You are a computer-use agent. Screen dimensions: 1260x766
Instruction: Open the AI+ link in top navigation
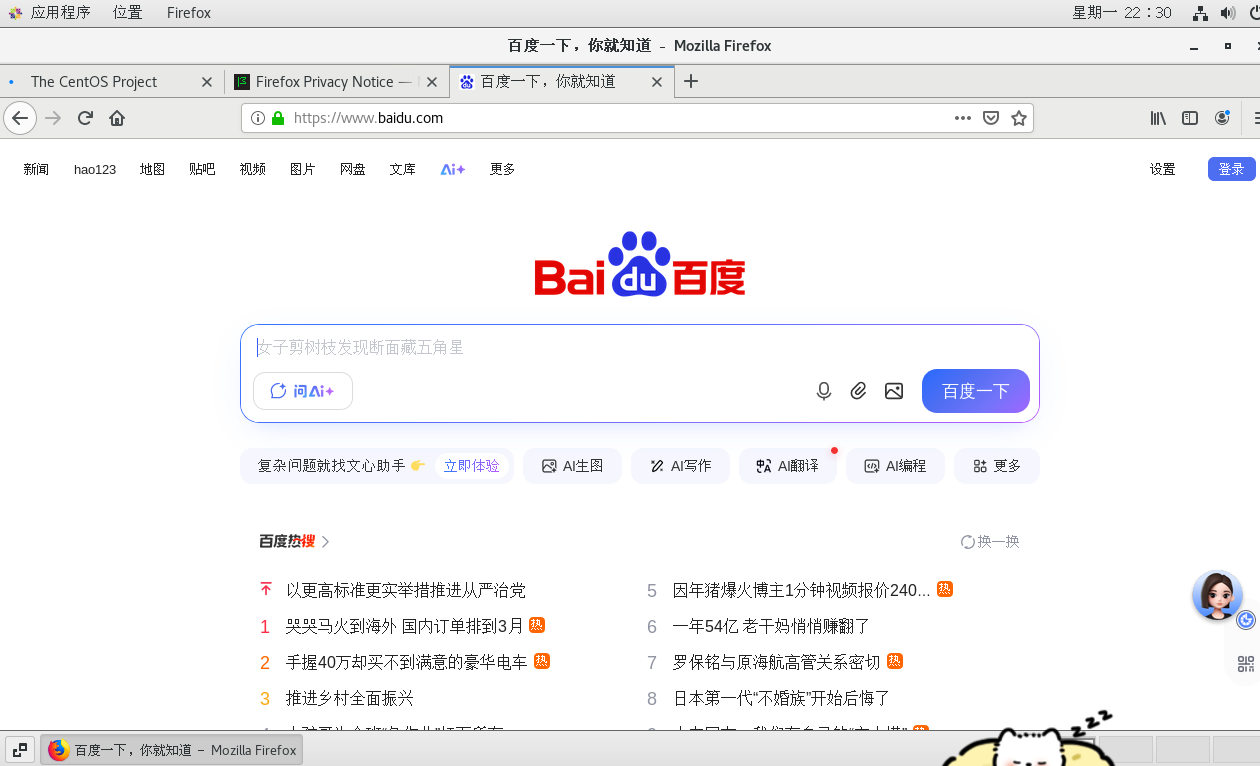(453, 170)
